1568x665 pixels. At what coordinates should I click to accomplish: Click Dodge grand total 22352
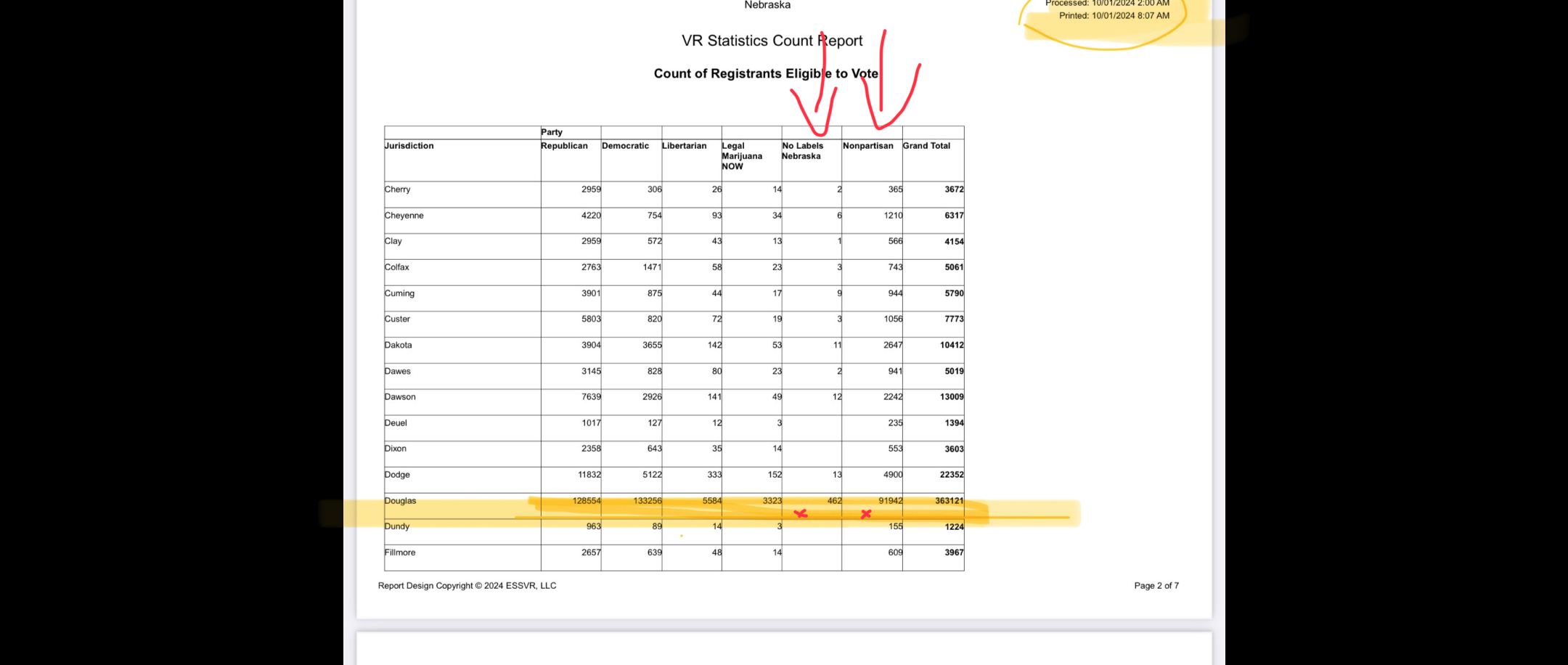[x=952, y=475]
